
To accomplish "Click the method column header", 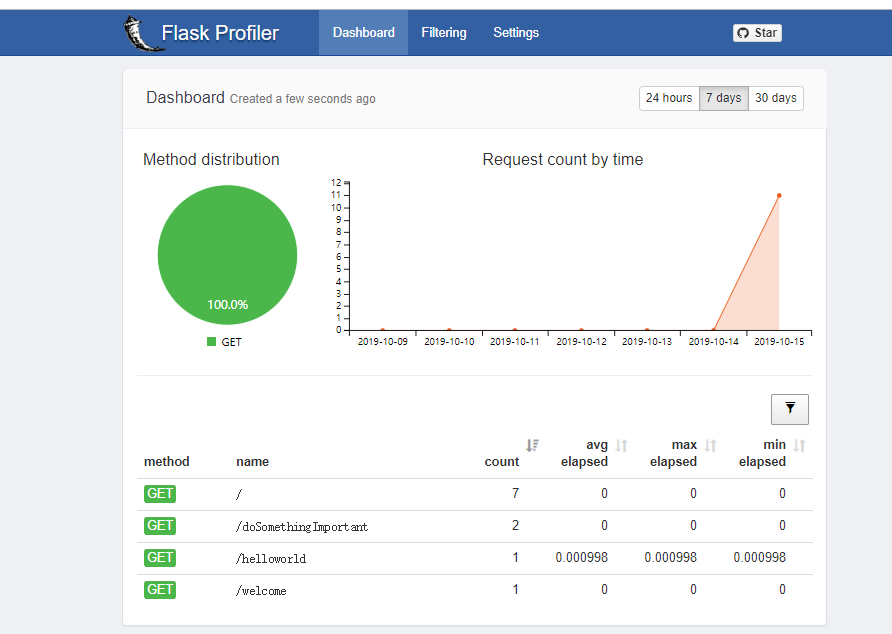I will click(x=167, y=462).
